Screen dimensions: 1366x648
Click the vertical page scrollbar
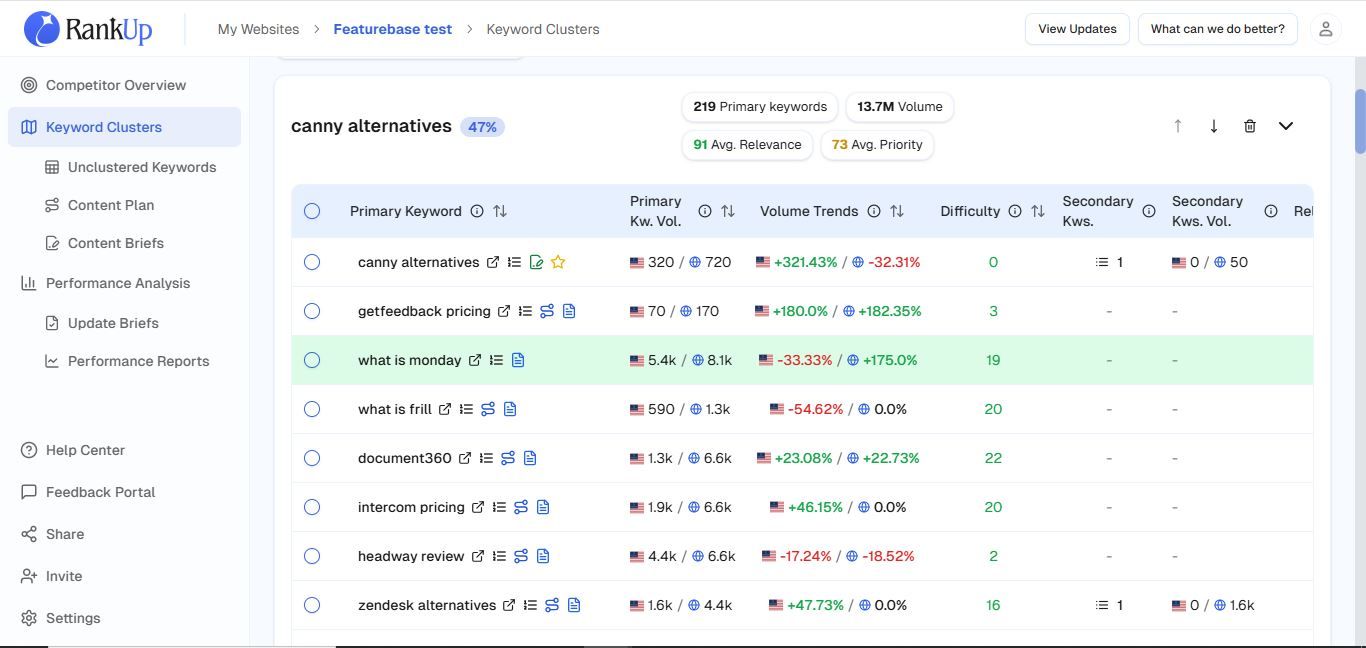pos(1360,121)
